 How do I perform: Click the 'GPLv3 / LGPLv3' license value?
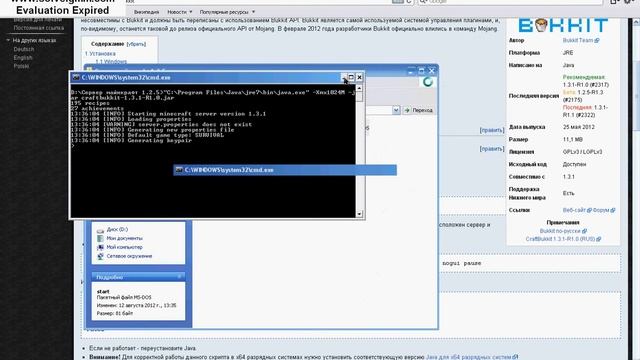(x=582, y=152)
